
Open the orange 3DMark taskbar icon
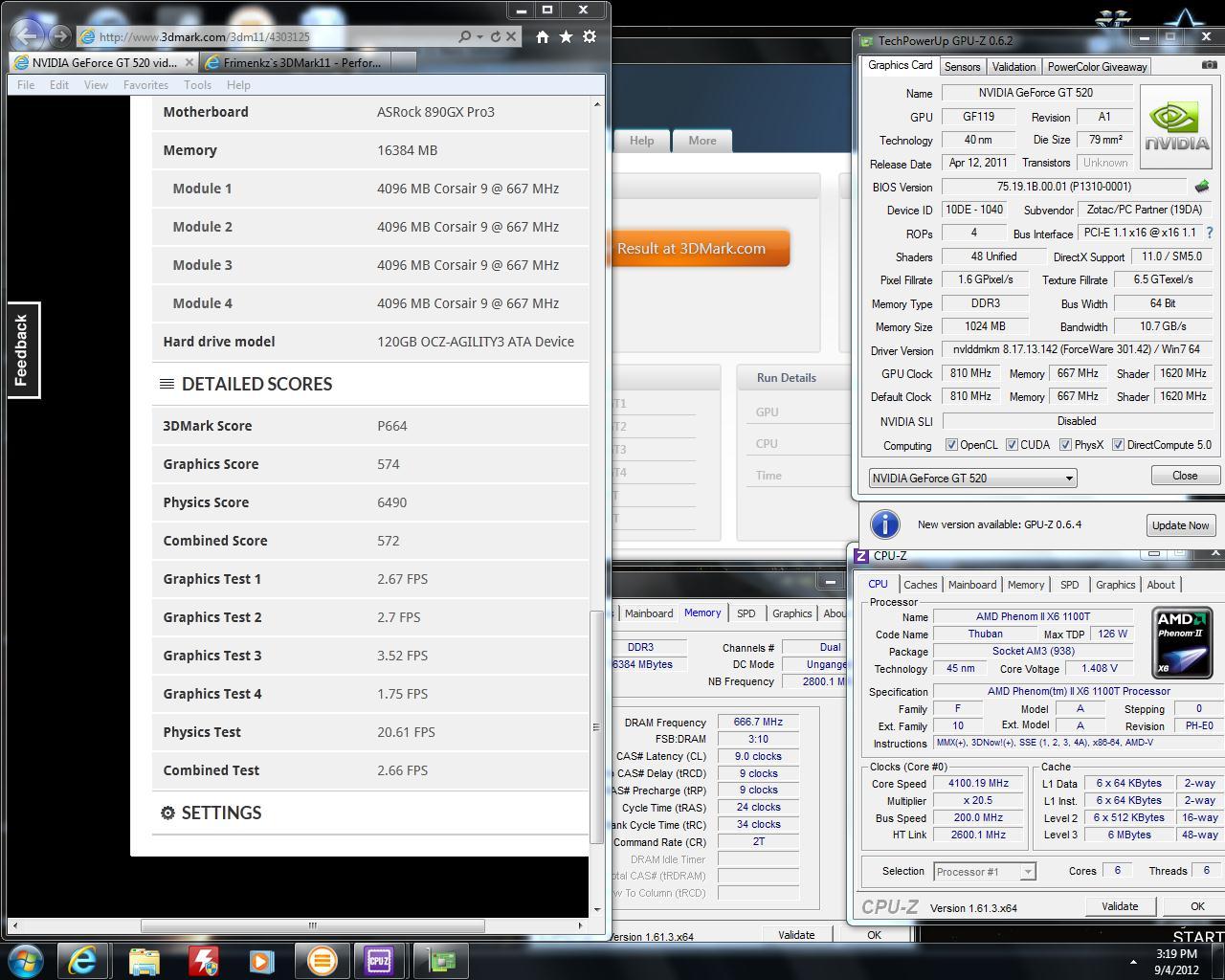click(x=322, y=960)
